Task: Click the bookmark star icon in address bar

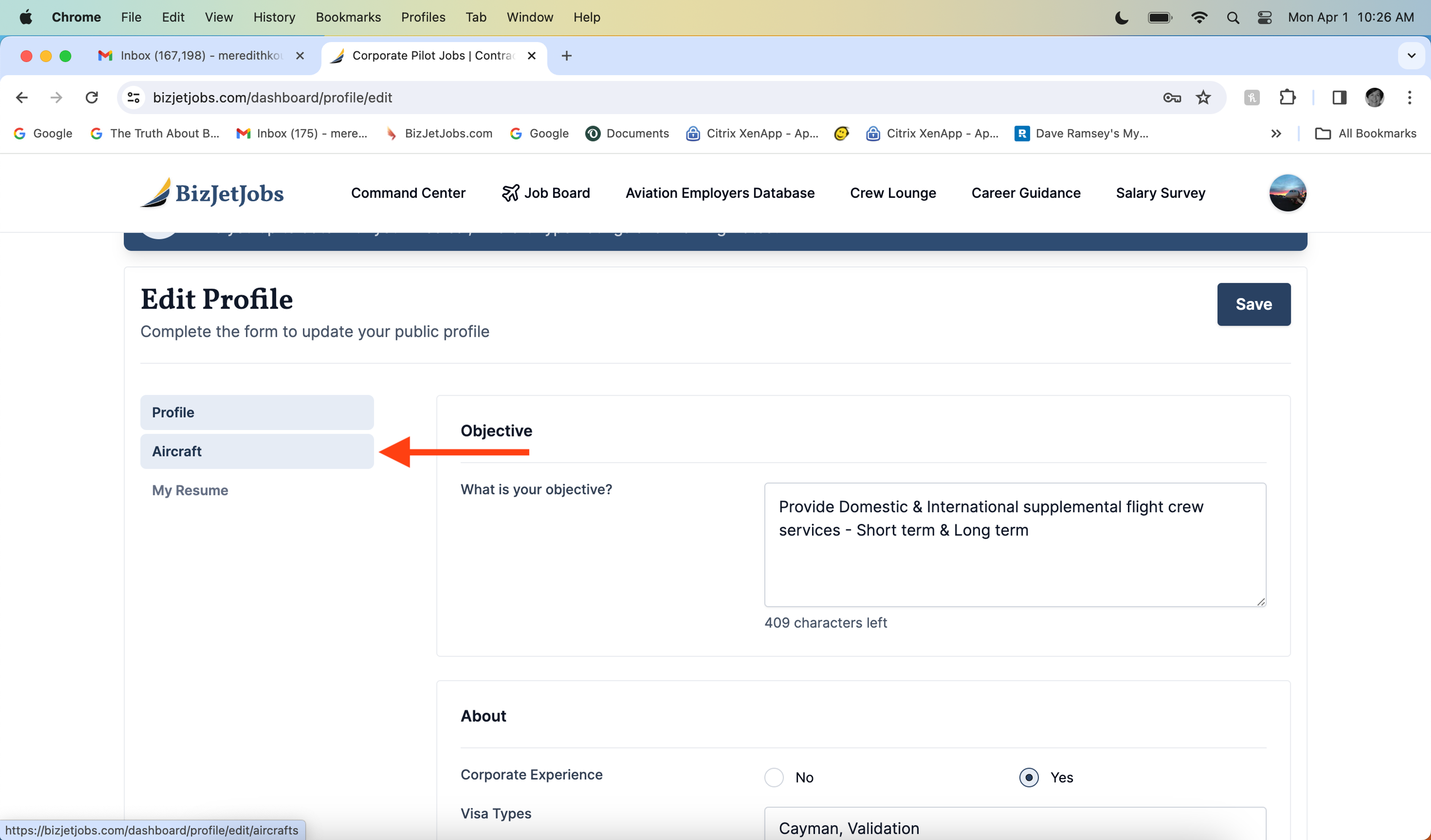Action: point(1203,98)
